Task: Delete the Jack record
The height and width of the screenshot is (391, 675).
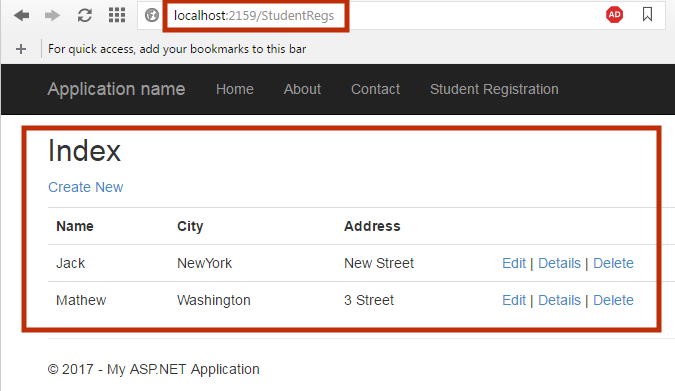Action: 613,263
